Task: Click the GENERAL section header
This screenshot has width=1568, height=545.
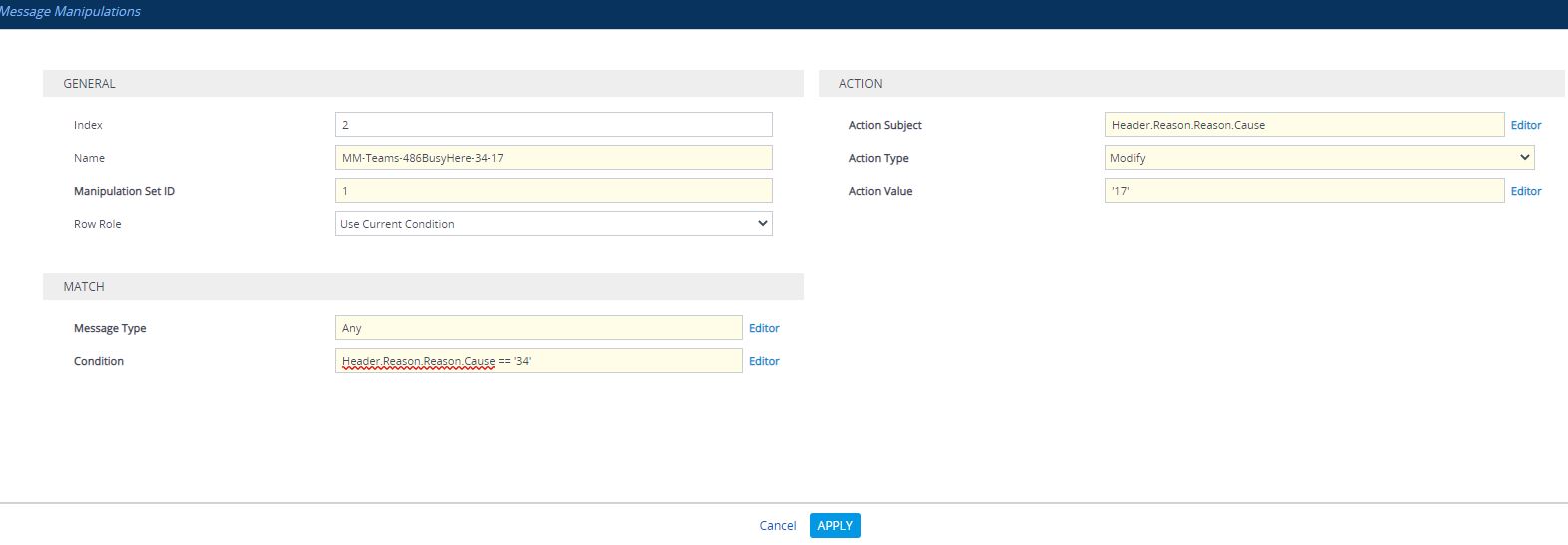Action: (90, 84)
